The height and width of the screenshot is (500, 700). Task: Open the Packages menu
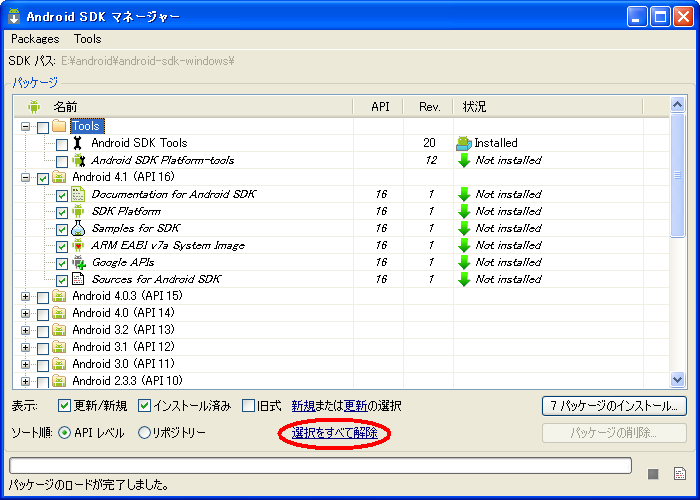tap(35, 39)
